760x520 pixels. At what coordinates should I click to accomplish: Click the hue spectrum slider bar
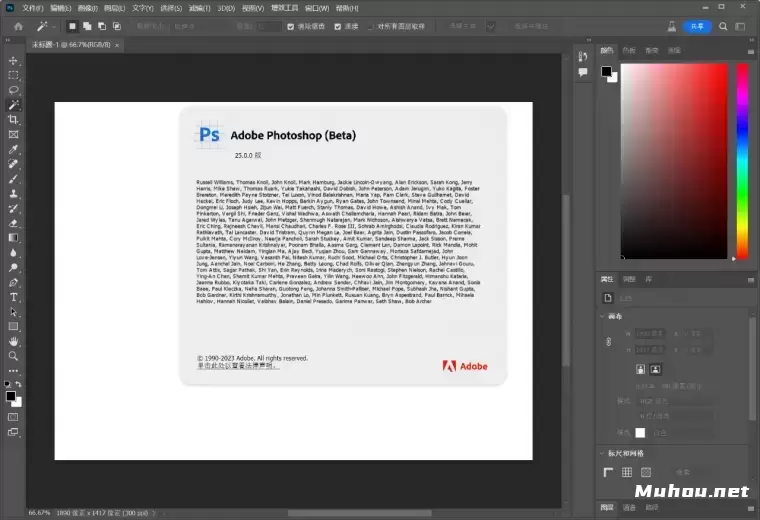click(742, 161)
